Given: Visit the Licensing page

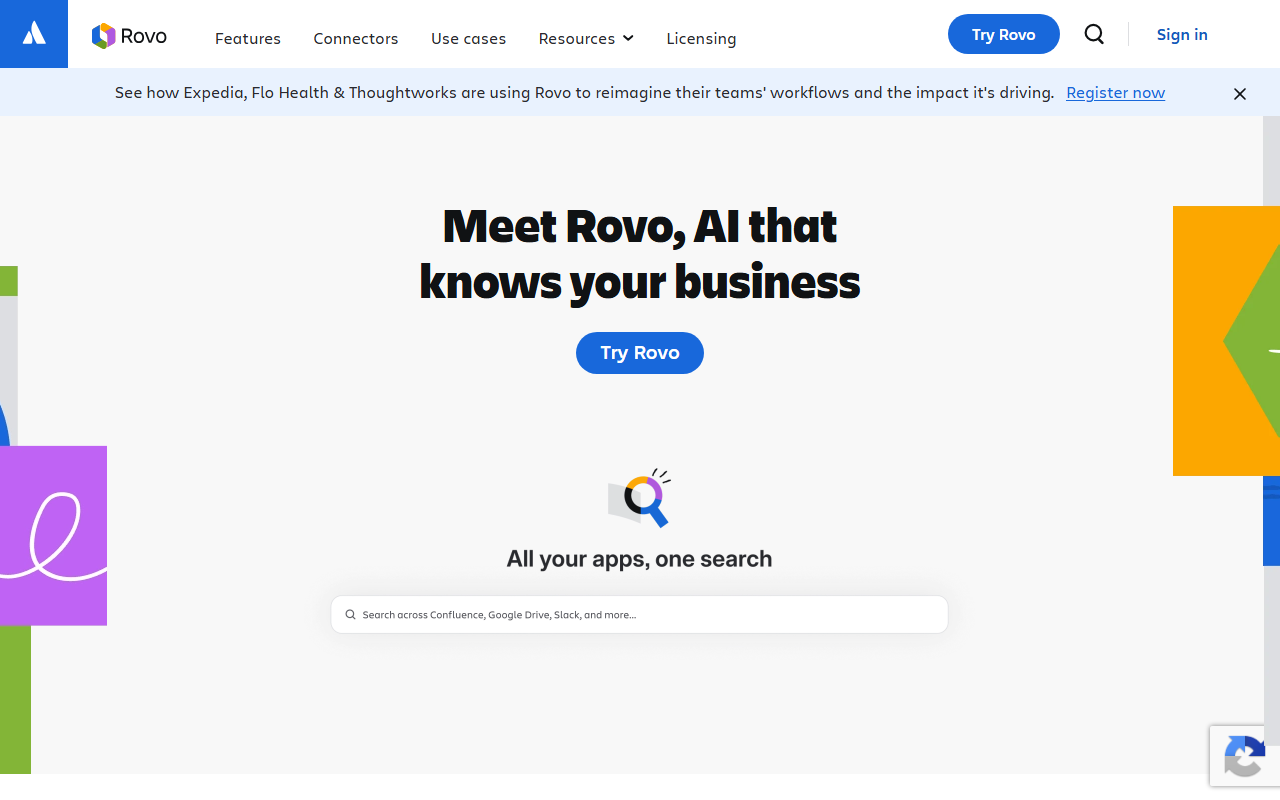Looking at the screenshot, I should (x=701, y=38).
